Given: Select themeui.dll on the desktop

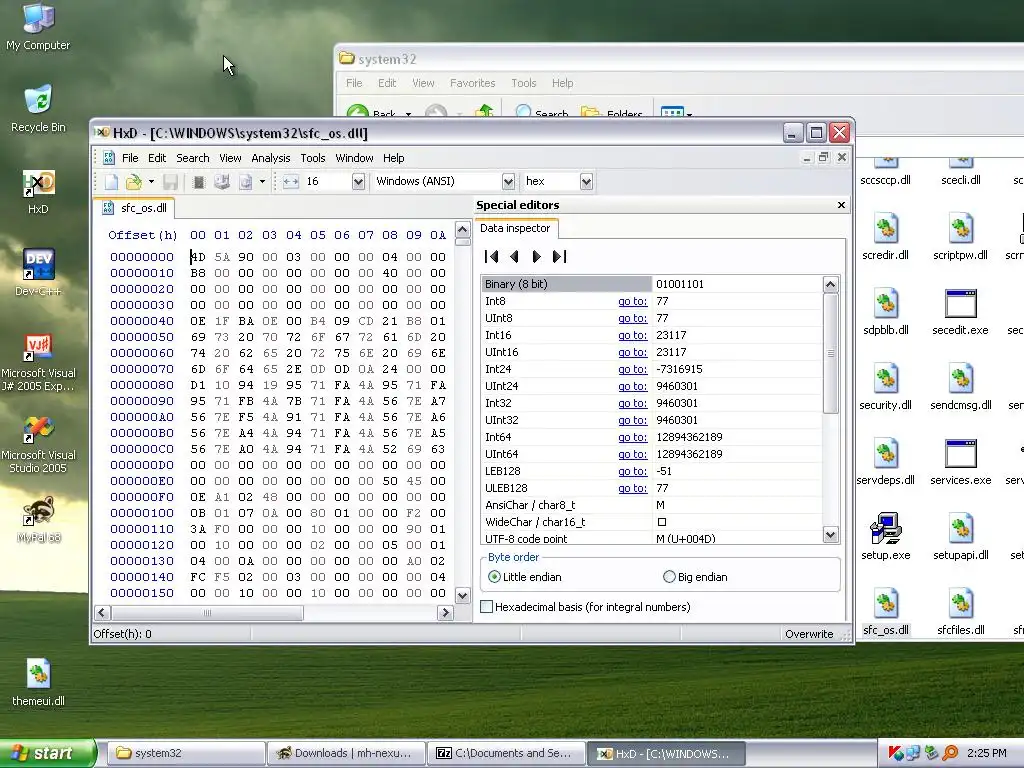Looking at the screenshot, I should point(39,683).
